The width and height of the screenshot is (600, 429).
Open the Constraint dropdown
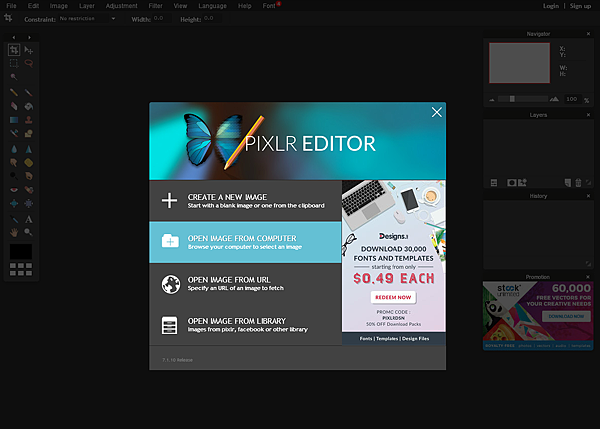(x=87, y=18)
